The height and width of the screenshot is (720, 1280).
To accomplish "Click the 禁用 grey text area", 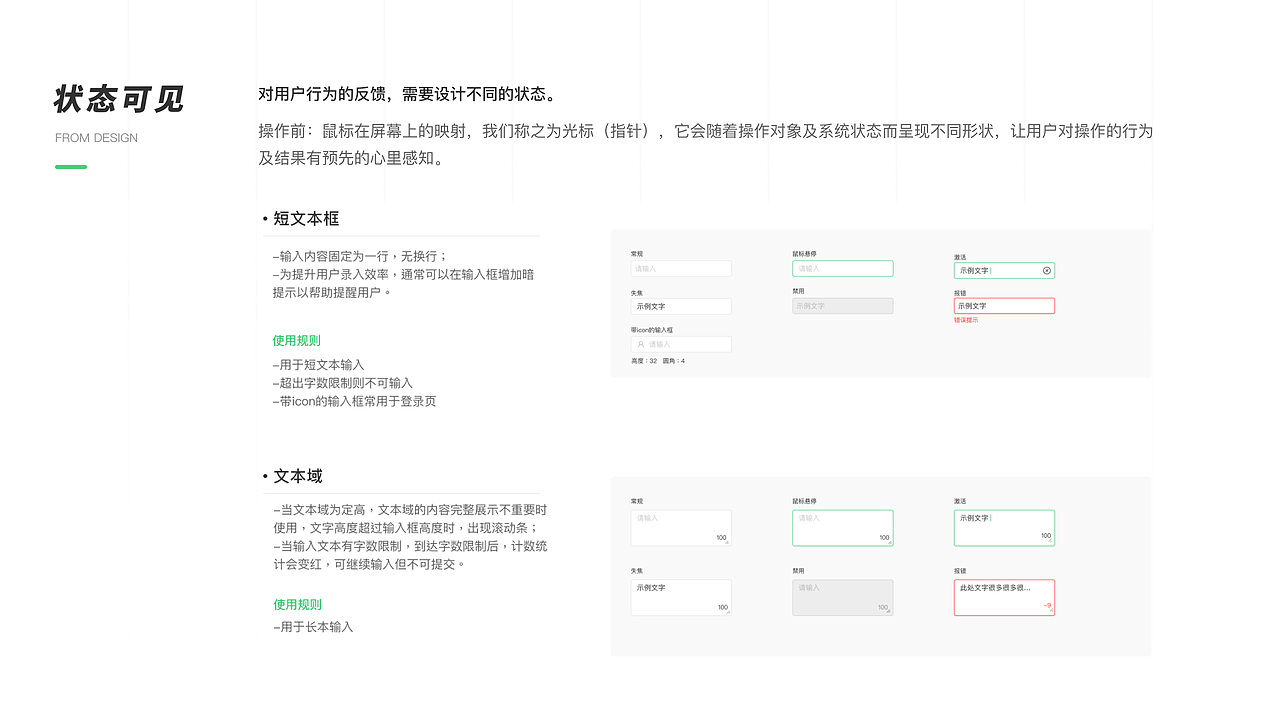I will [x=843, y=598].
